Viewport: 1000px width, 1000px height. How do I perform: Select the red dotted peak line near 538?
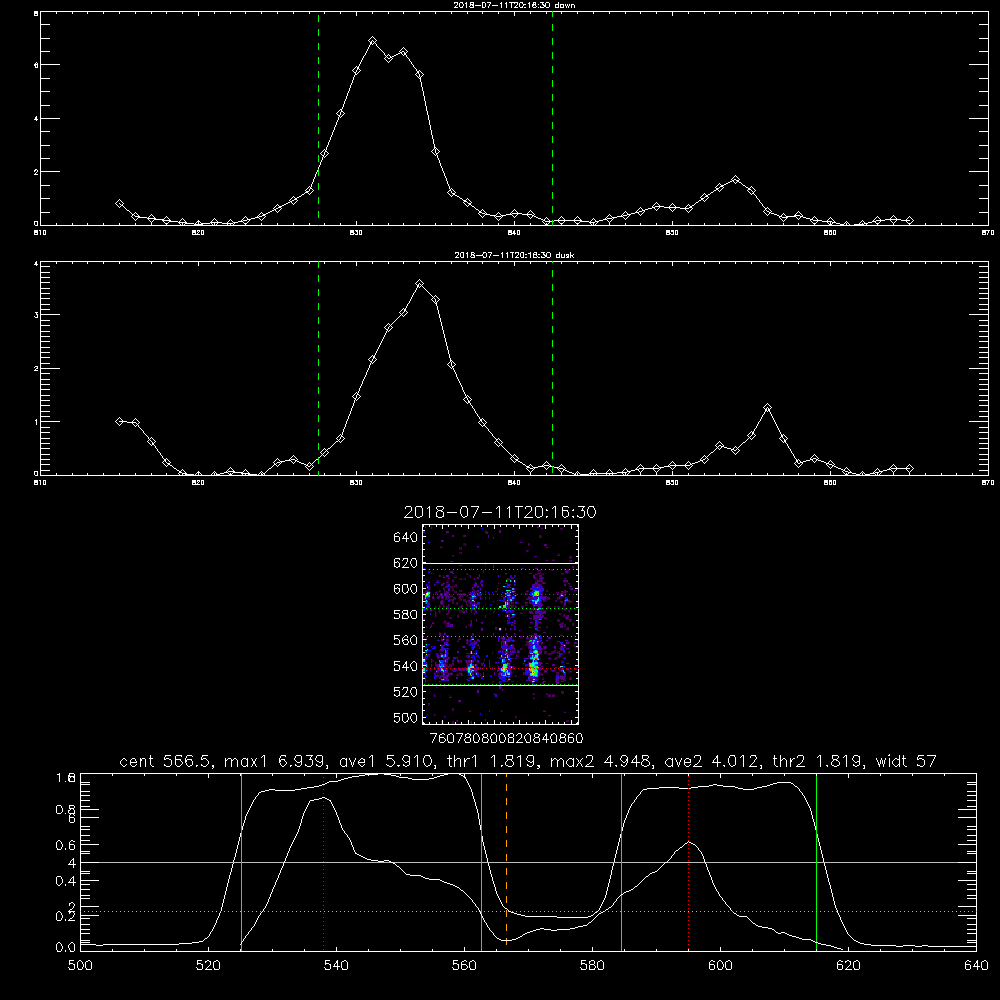pos(323,862)
